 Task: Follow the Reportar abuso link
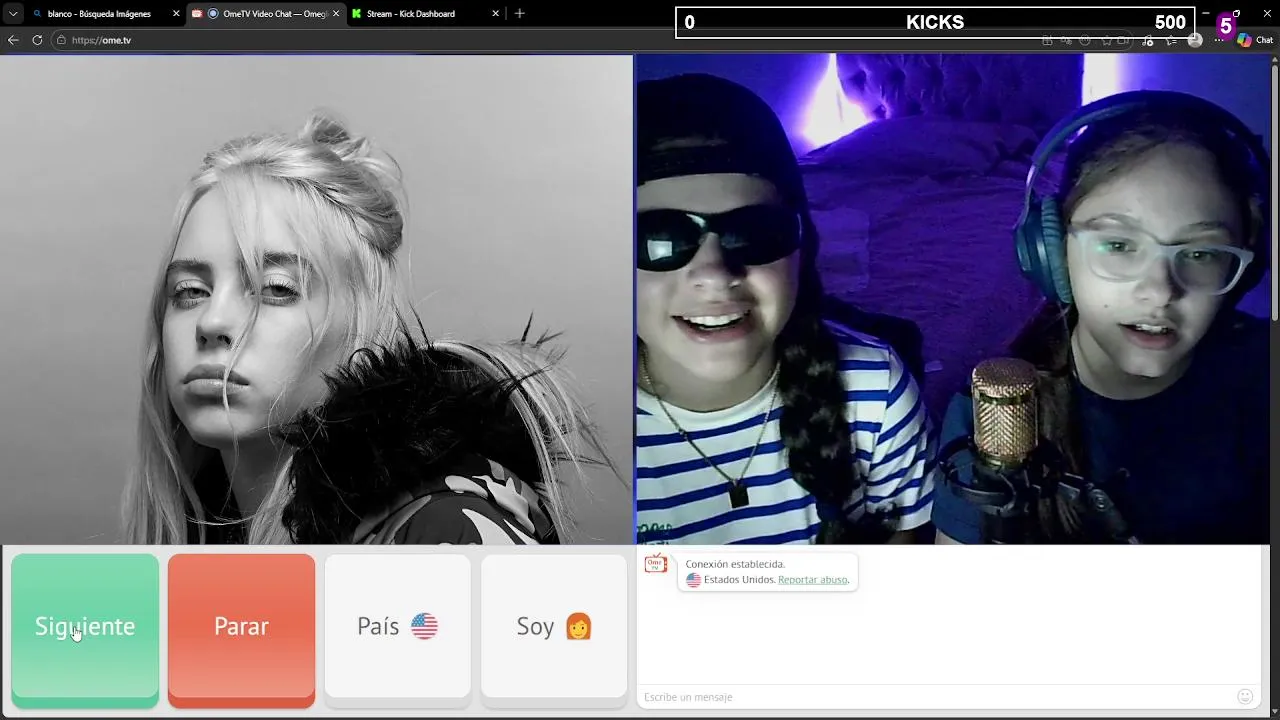tap(812, 580)
